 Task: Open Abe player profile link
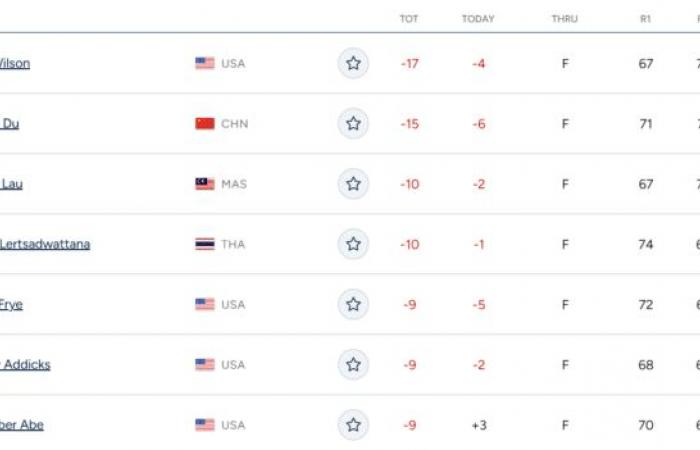pos(22,425)
